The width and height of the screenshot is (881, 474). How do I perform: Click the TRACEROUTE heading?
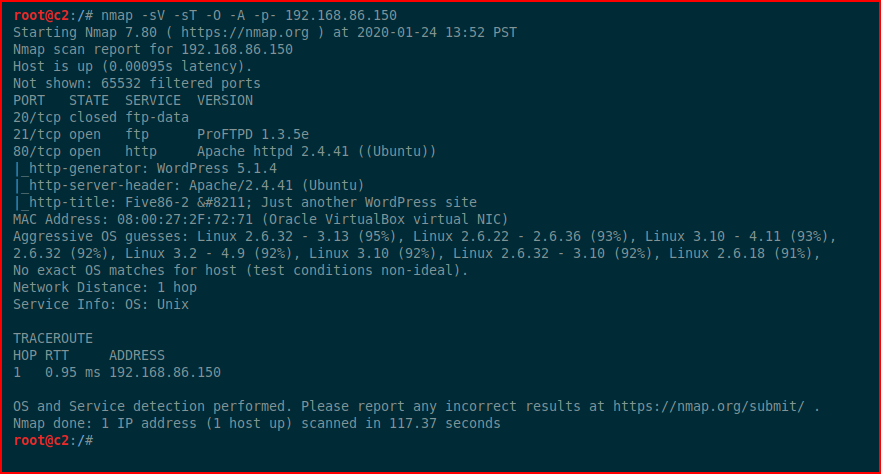click(53, 339)
